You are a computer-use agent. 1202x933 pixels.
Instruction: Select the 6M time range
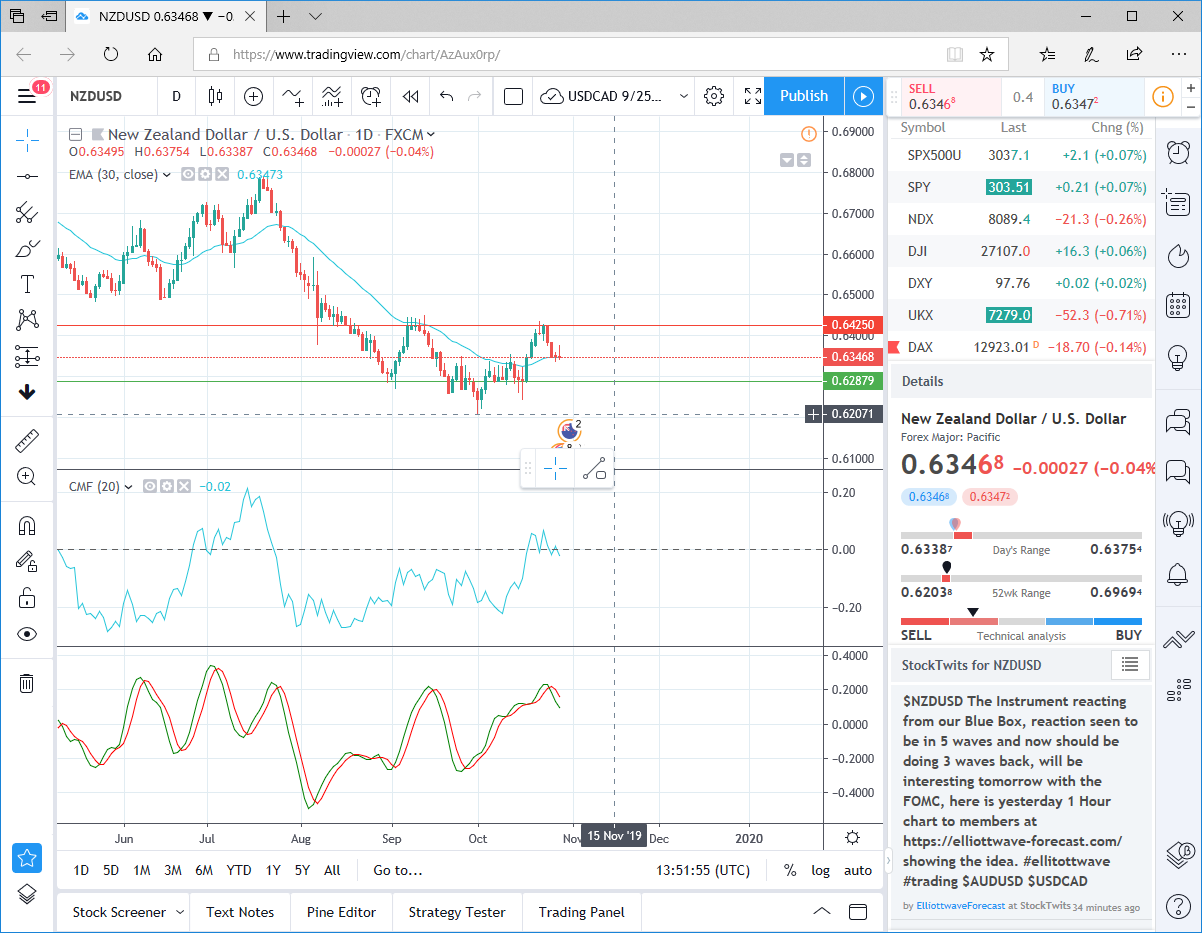point(204,870)
